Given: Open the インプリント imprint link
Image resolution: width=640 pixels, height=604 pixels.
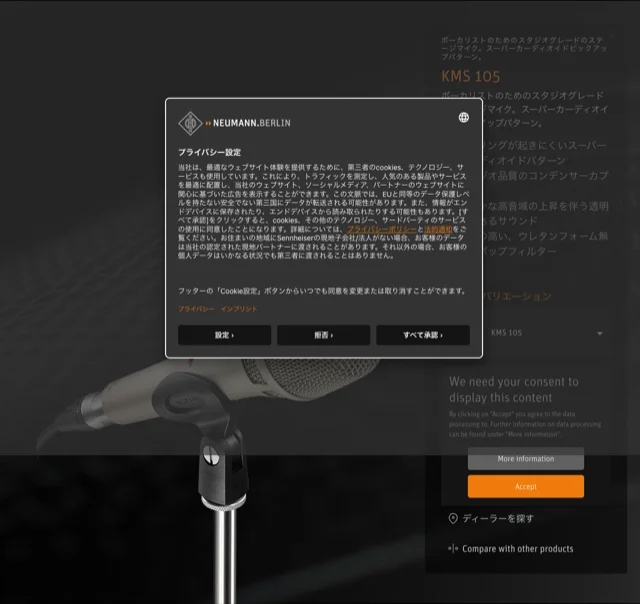Looking at the screenshot, I should click(239, 309).
